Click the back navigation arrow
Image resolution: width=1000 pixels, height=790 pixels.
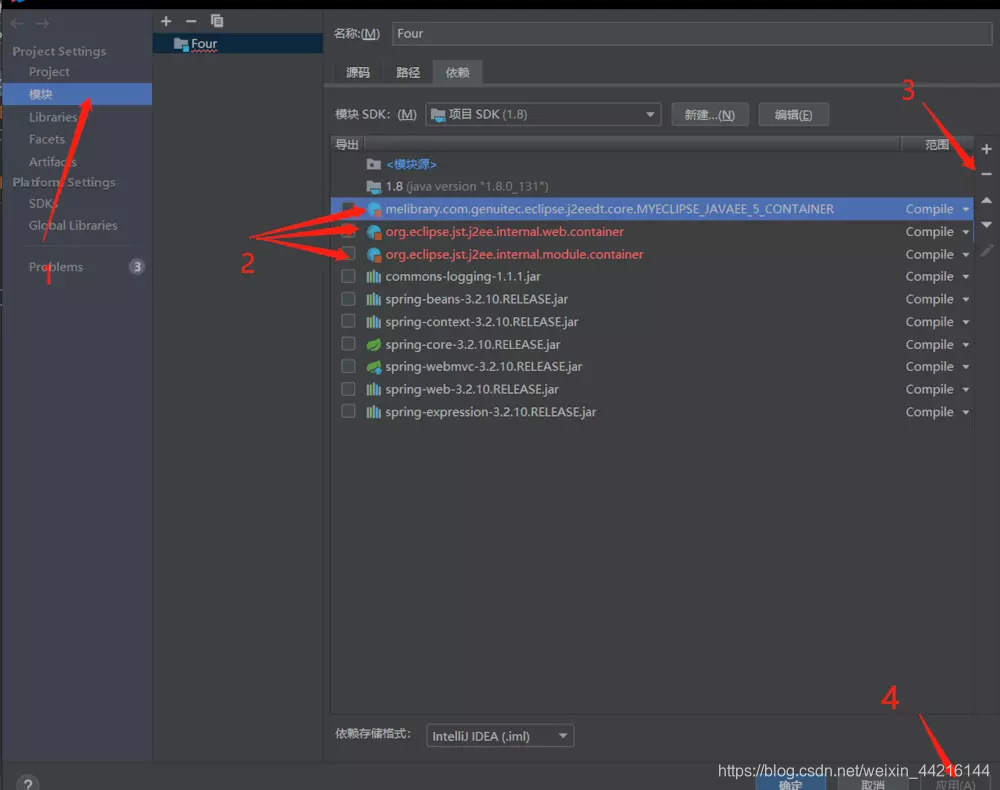(17, 24)
